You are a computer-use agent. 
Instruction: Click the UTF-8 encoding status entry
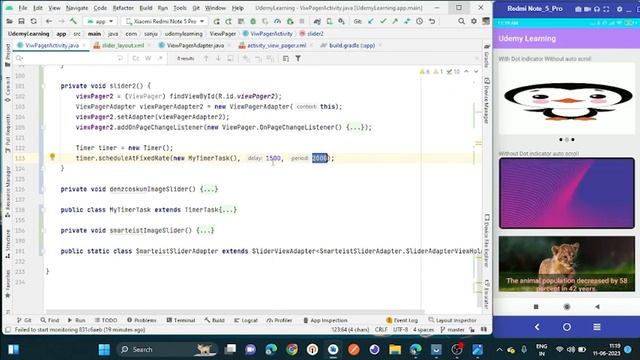[x=400, y=329]
